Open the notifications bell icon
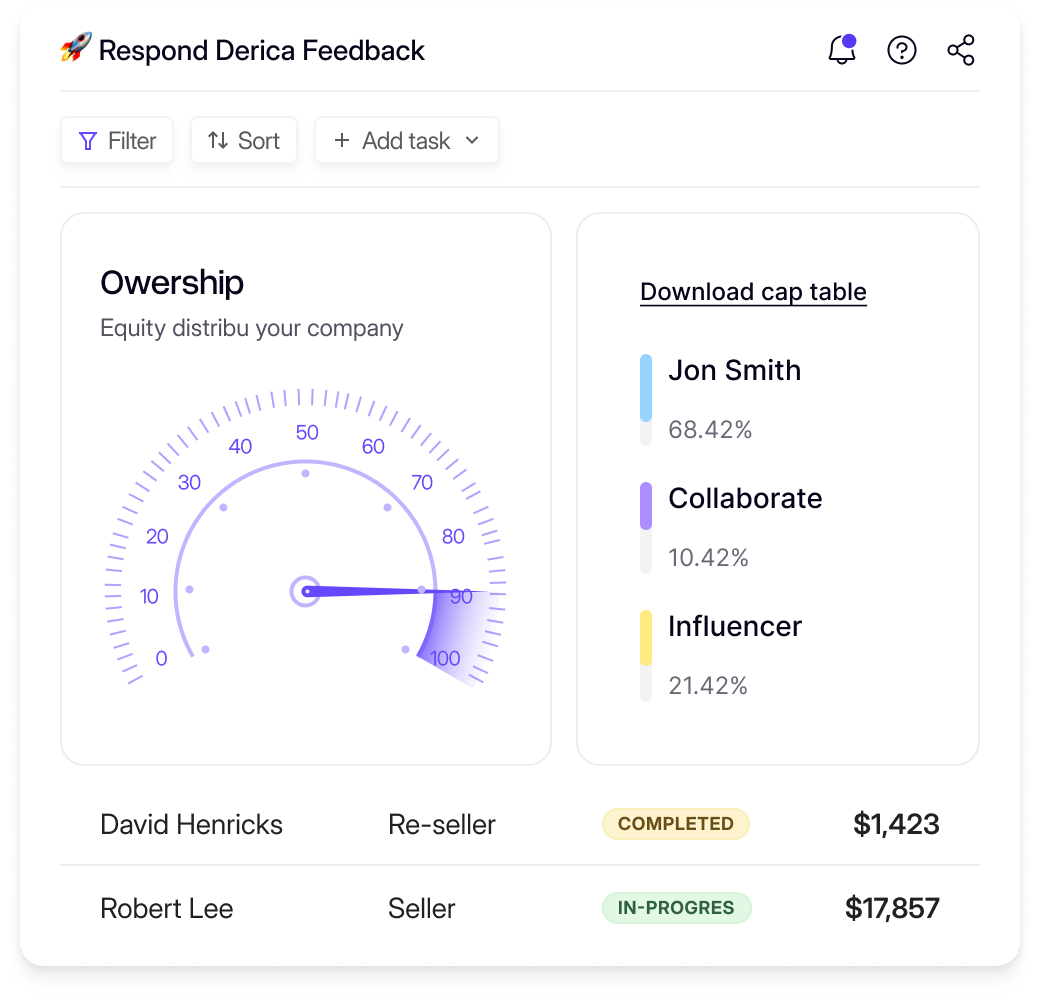Screen dimensions: 1039x1004 coord(842,50)
